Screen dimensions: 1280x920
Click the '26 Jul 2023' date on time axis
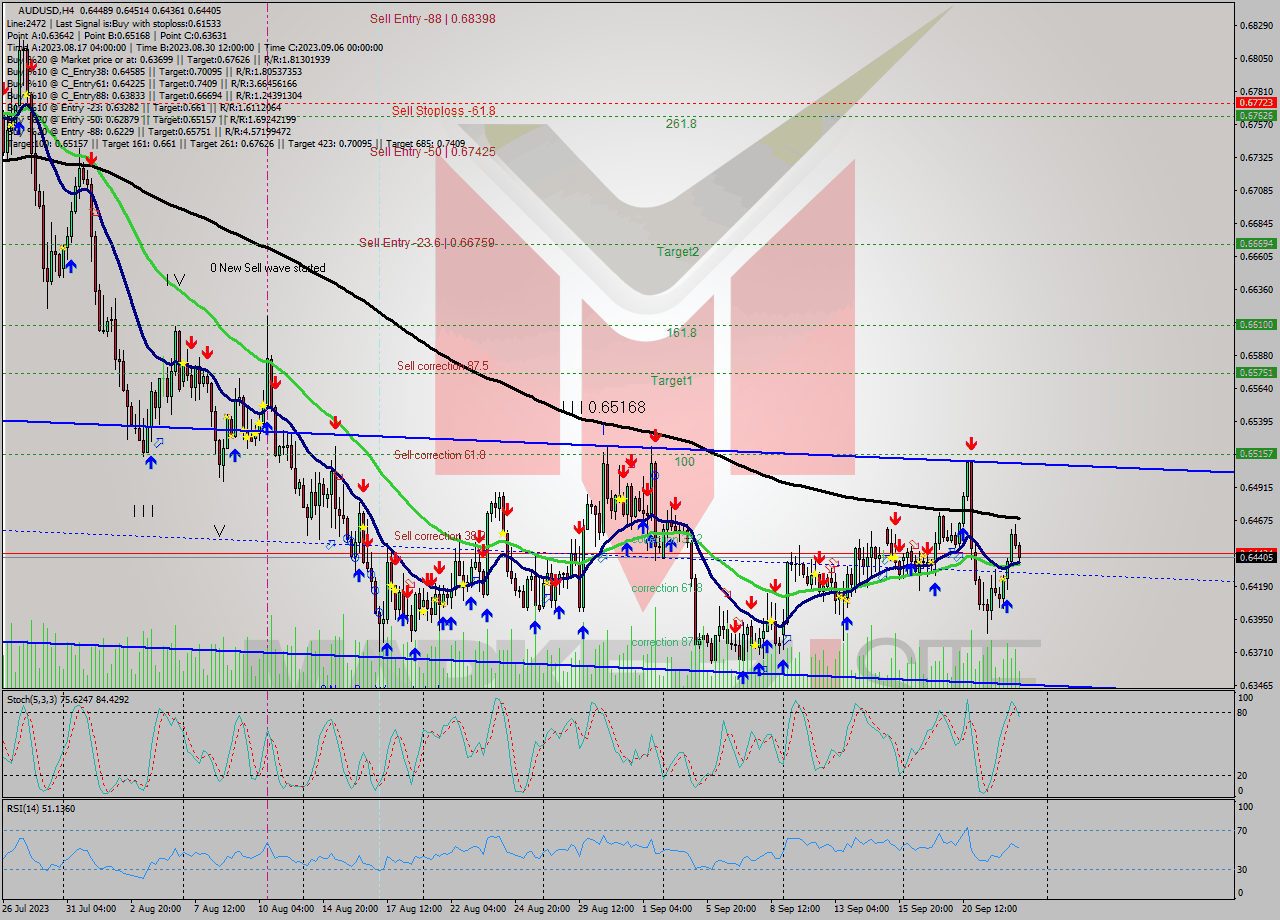pyautogui.click(x=25, y=909)
